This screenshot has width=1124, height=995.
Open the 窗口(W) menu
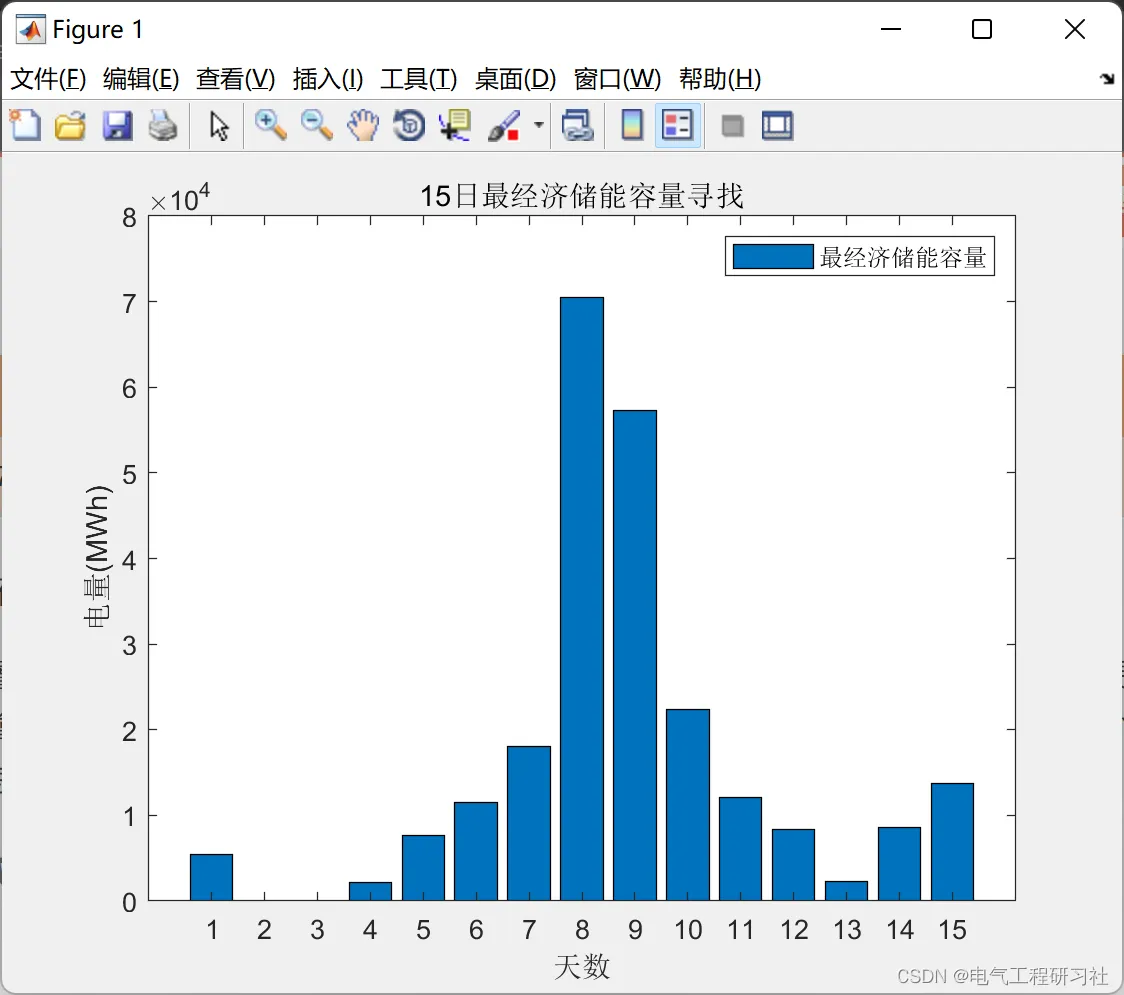pyautogui.click(x=617, y=78)
